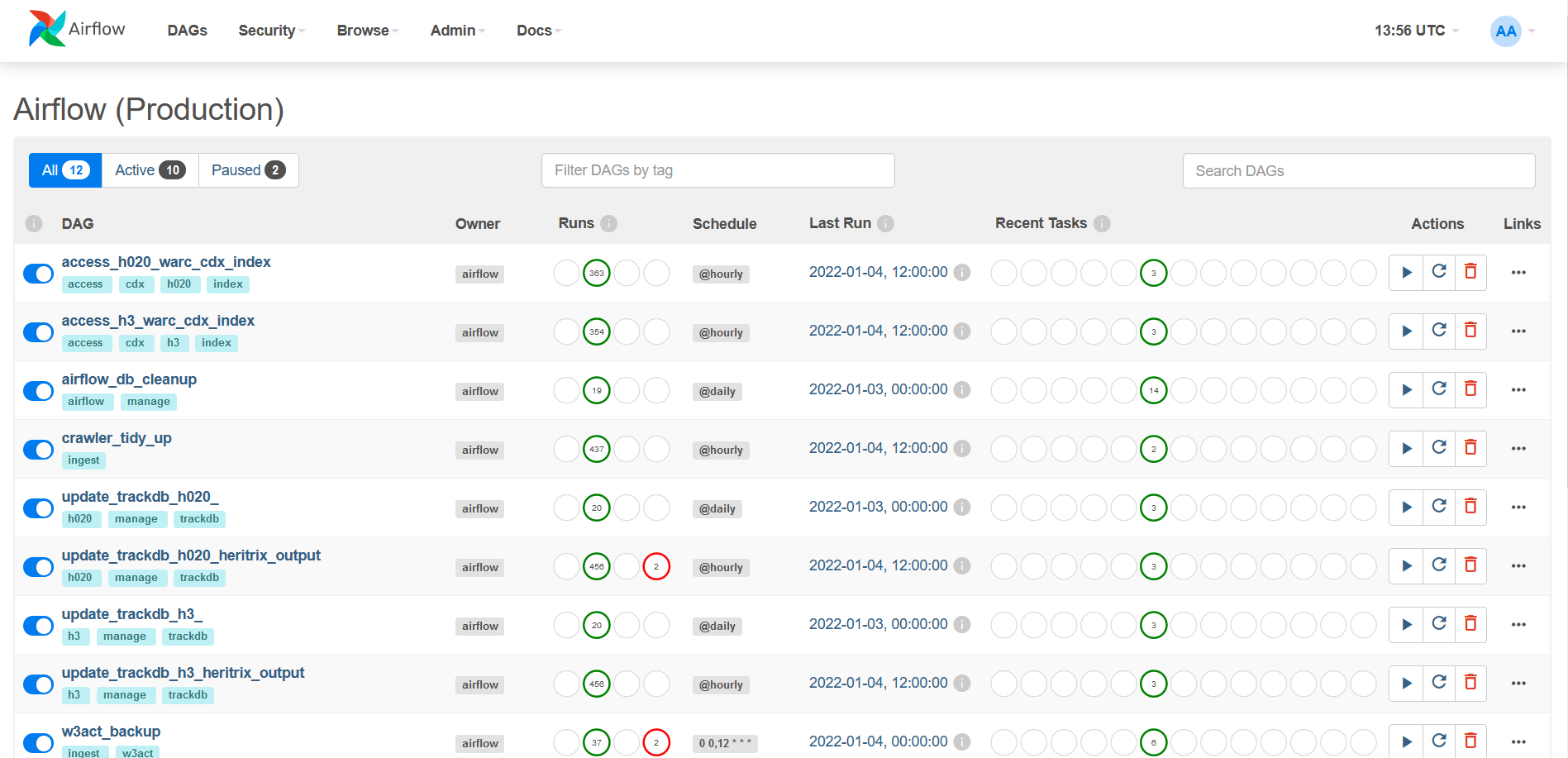Screen dimensions: 1568x758
Task: Switch to the Paused DAGs tab
Action: click(x=248, y=170)
